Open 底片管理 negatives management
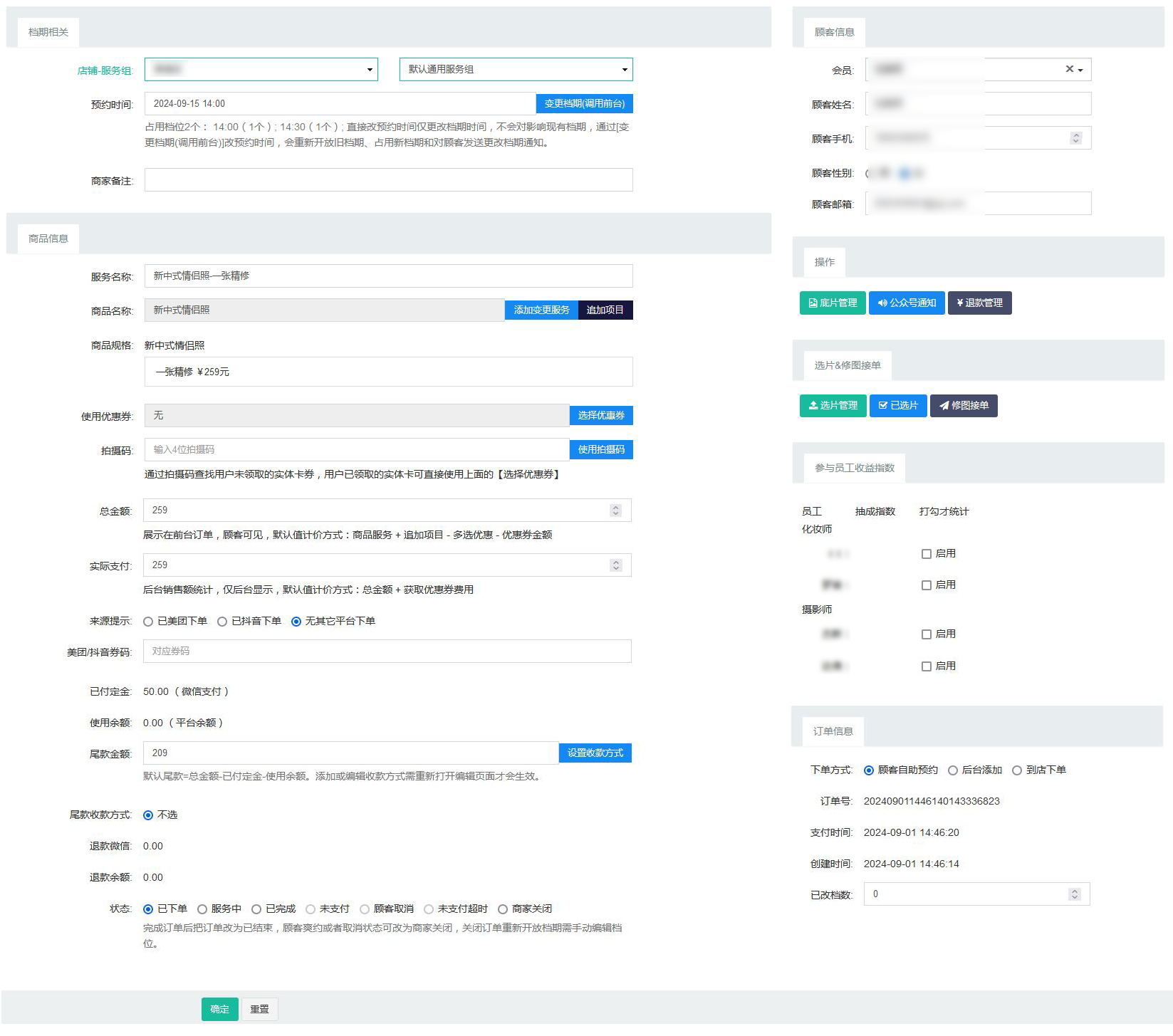Viewport: 1173px width, 1036px height. pyautogui.click(x=832, y=303)
